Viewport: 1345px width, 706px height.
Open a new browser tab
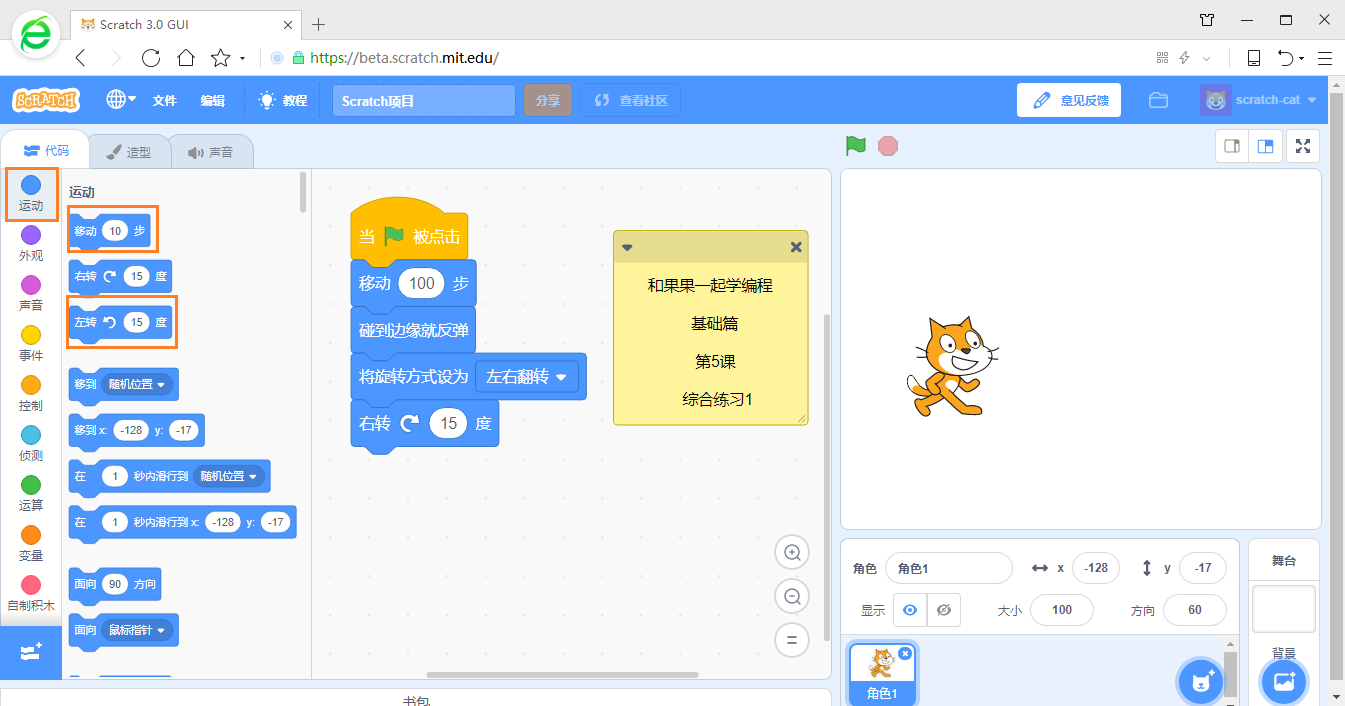coord(319,23)
